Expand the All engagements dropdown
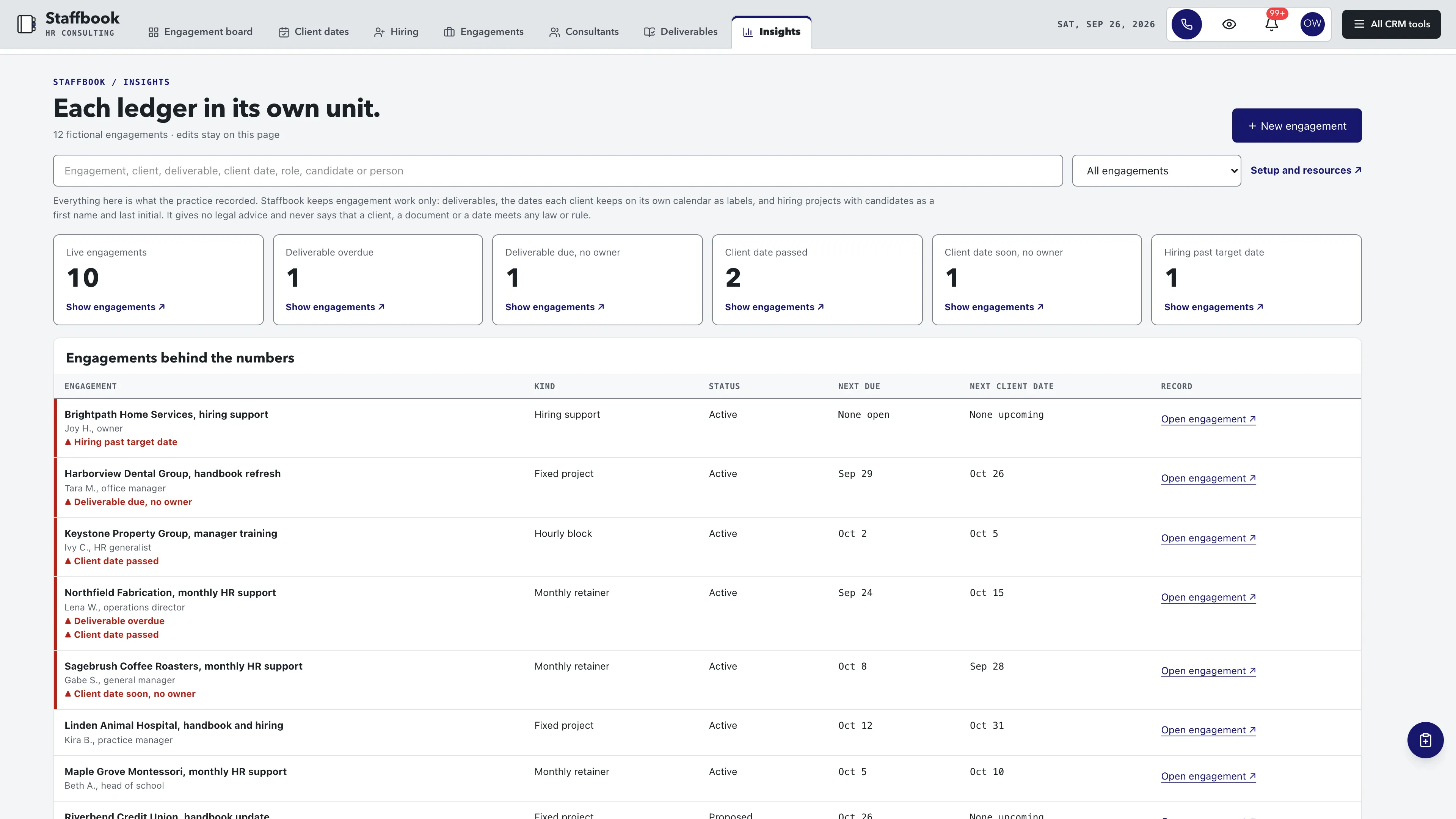This screenshot has height=819, width=1456. pos(1156,171)
